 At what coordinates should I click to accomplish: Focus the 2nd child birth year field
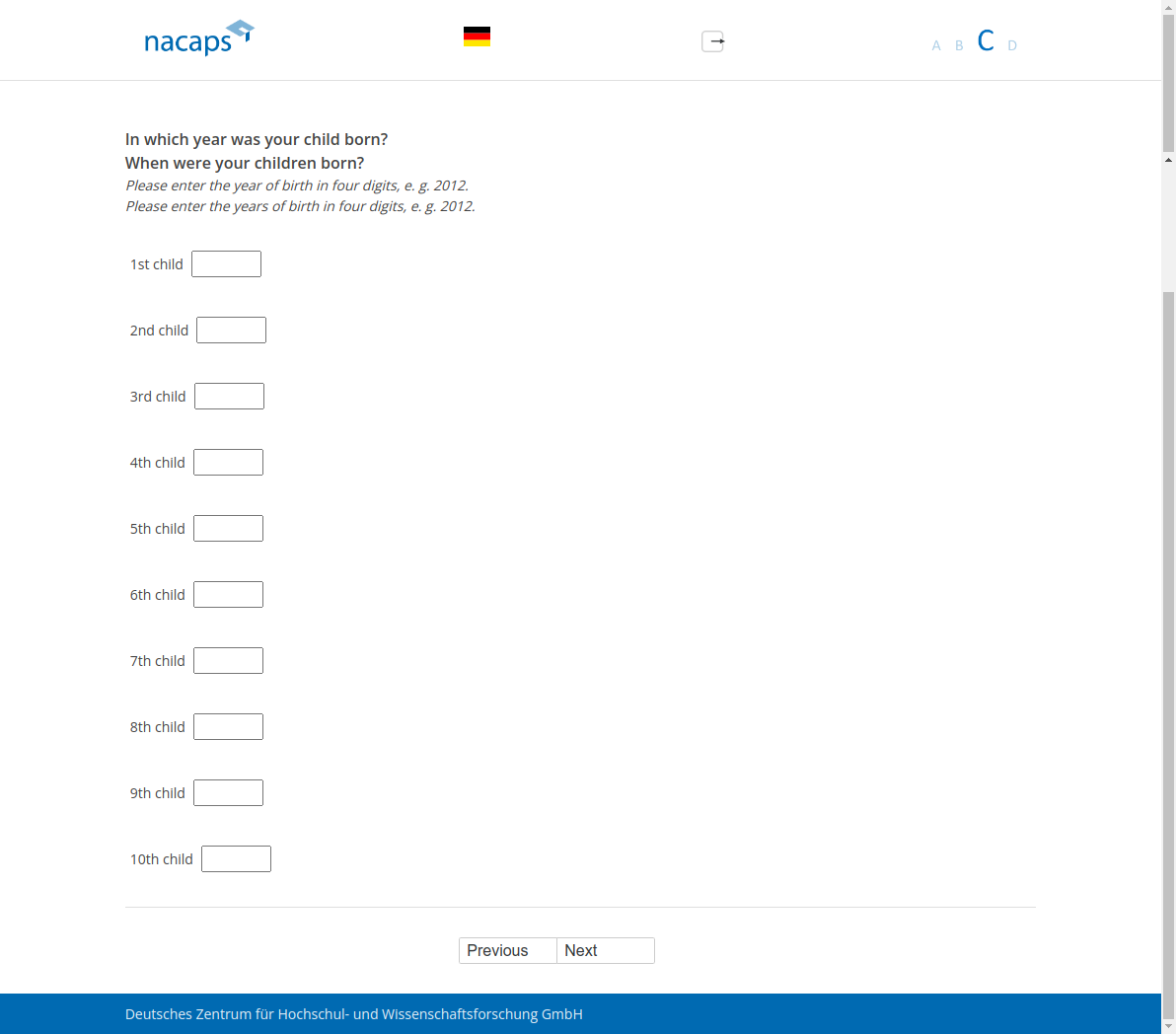(x=231, y=331)
